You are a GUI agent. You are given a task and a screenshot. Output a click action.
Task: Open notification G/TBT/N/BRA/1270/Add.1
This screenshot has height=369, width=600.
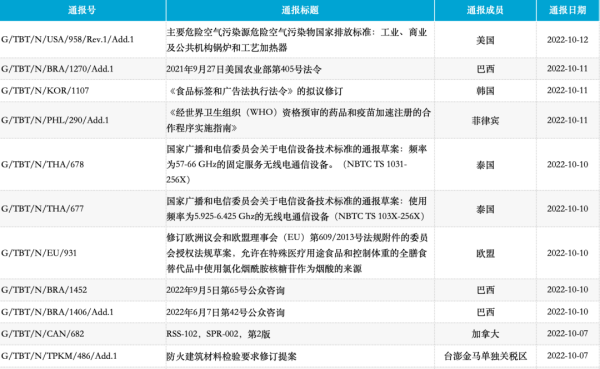57,69
